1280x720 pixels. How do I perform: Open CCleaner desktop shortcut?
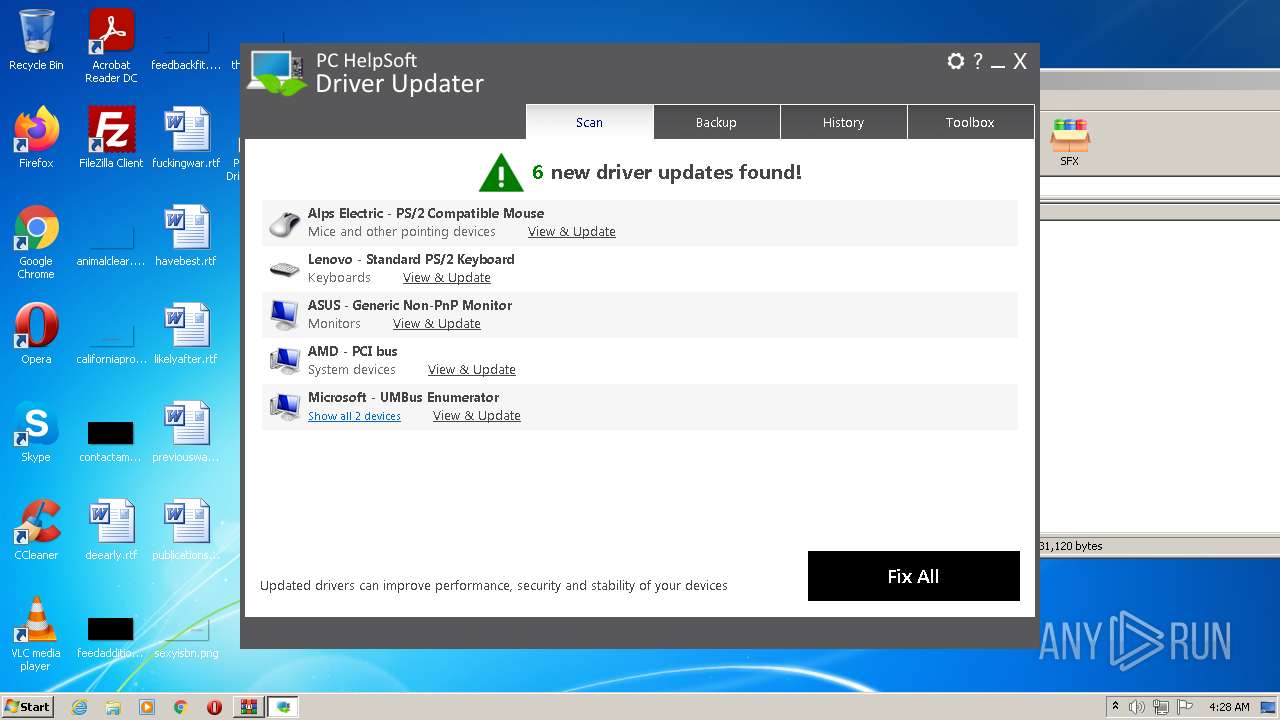click(36, 530)
